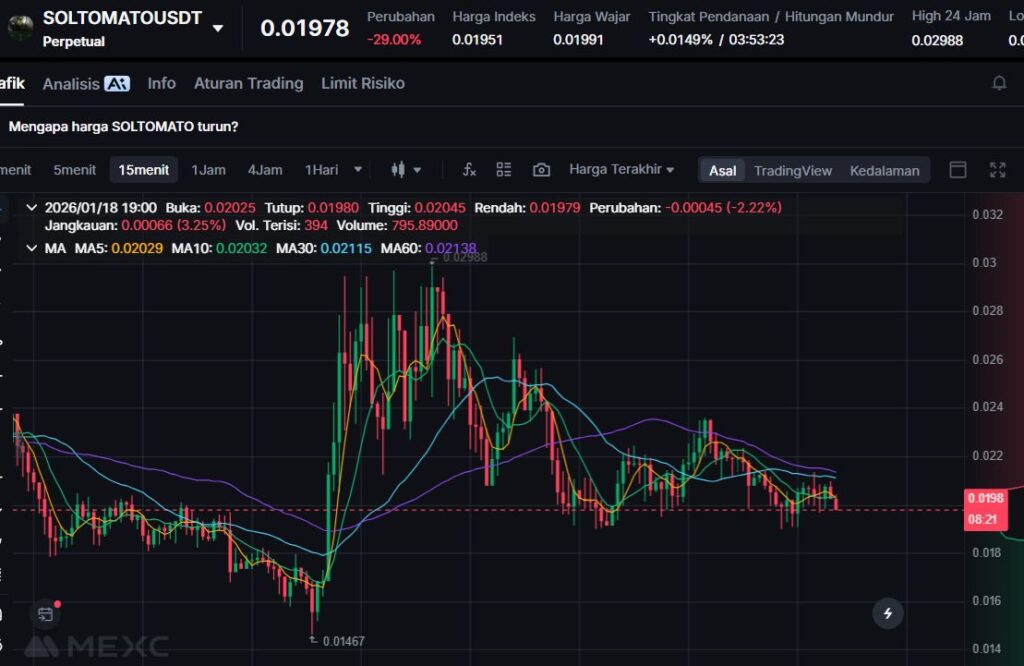
Task: Open the candlestick chart type dropdown
Action: [405, 170]
